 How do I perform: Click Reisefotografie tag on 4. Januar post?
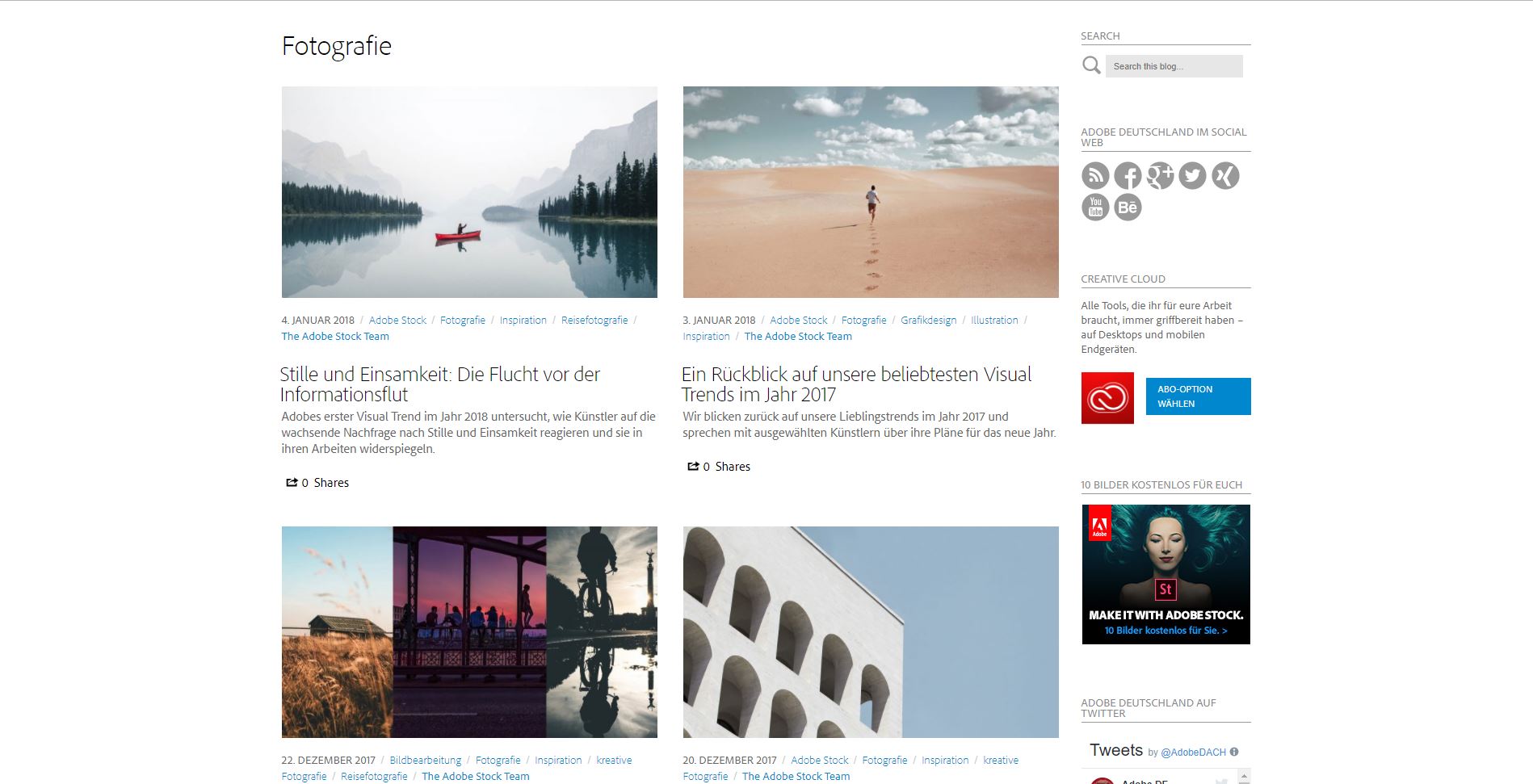[x=594, y=320]
